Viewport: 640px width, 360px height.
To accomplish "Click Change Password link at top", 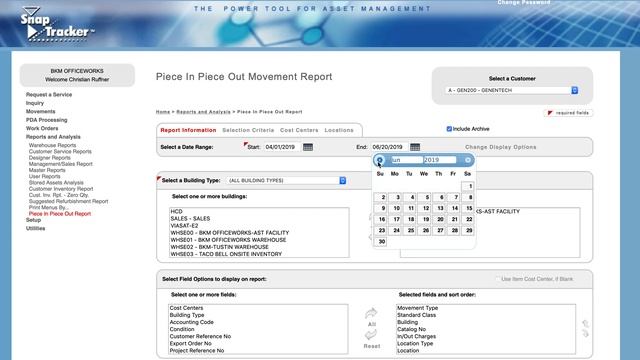I will point(524,2).
